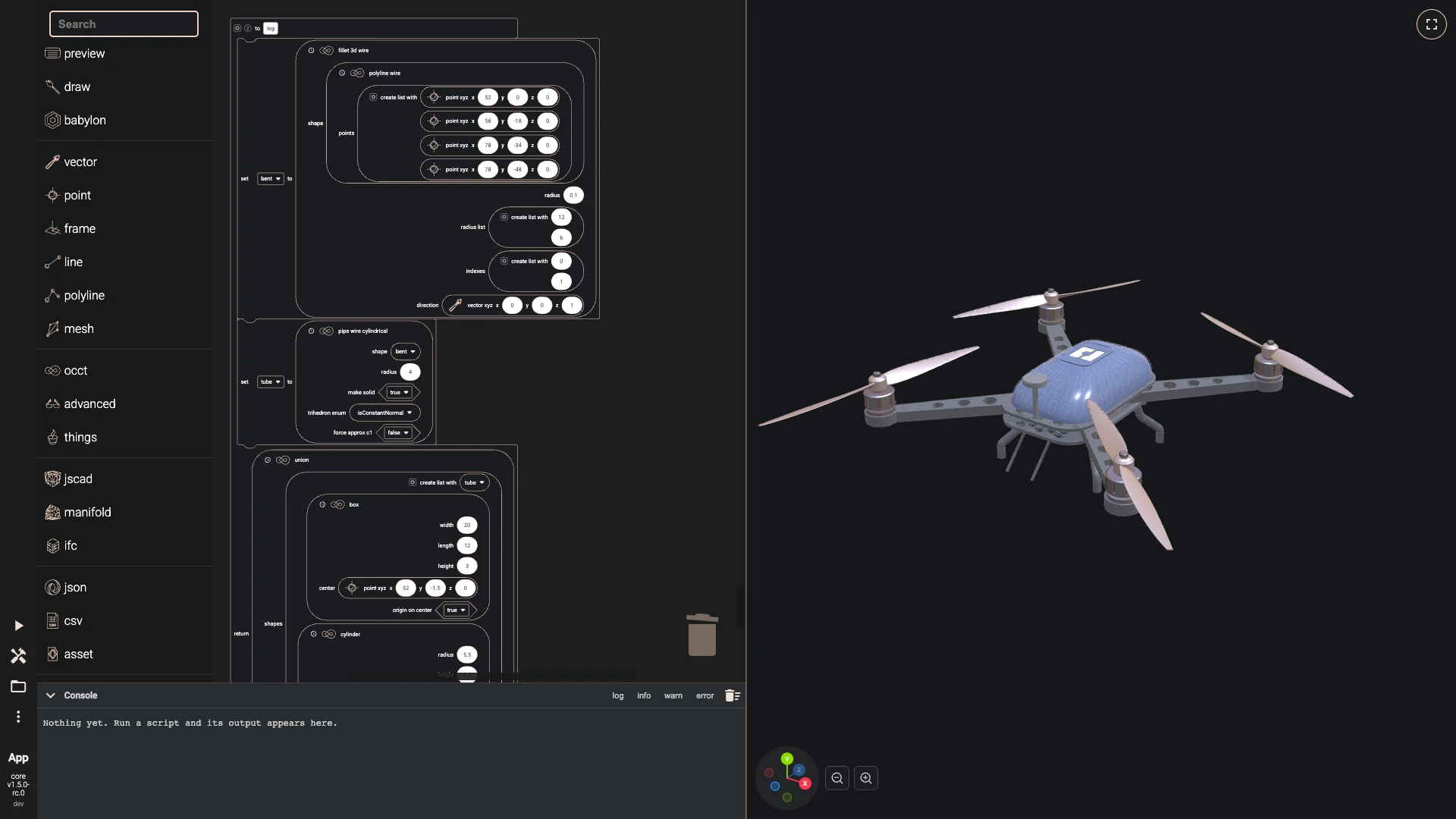Click the fillet radius value 0.1

(573, 196)
